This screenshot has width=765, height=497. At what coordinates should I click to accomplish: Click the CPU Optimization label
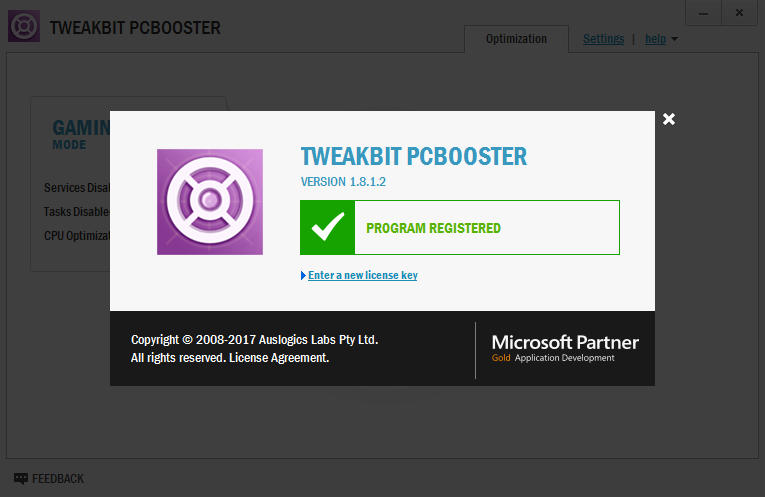pos(77,236)
